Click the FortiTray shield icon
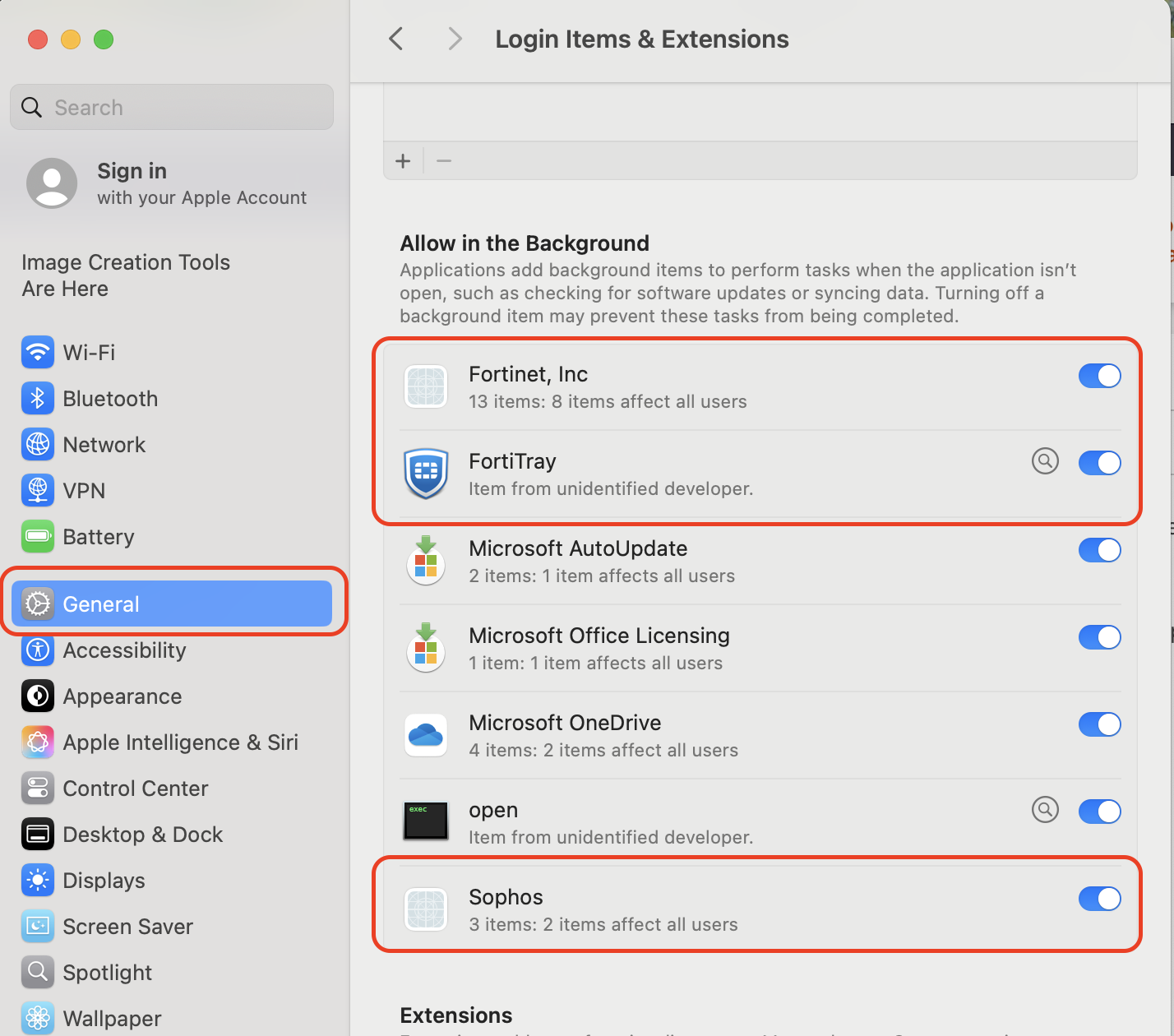This screenshot has width=1174, height=1036. [x=426, y=473]
